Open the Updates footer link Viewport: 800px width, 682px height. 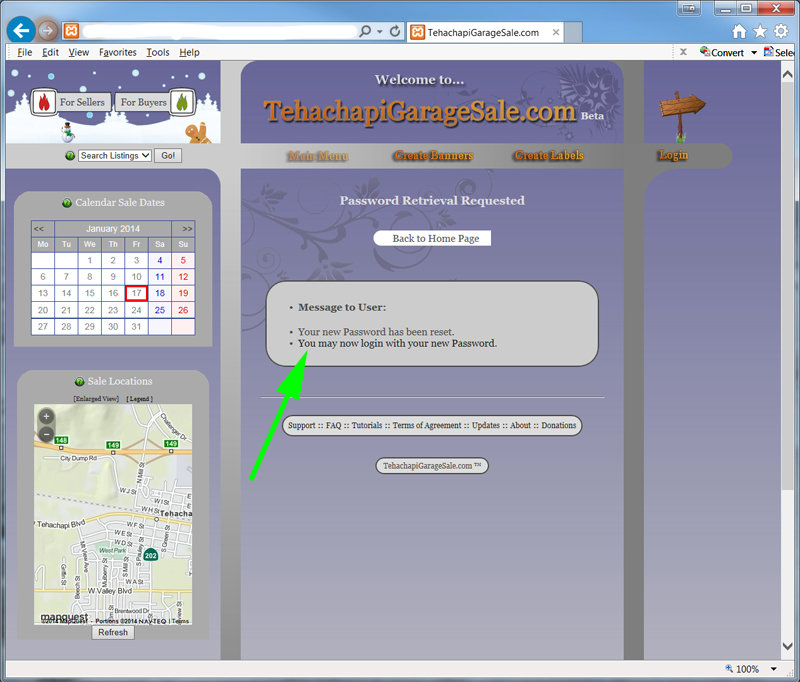pyautogui.click(x=486, y=425)
